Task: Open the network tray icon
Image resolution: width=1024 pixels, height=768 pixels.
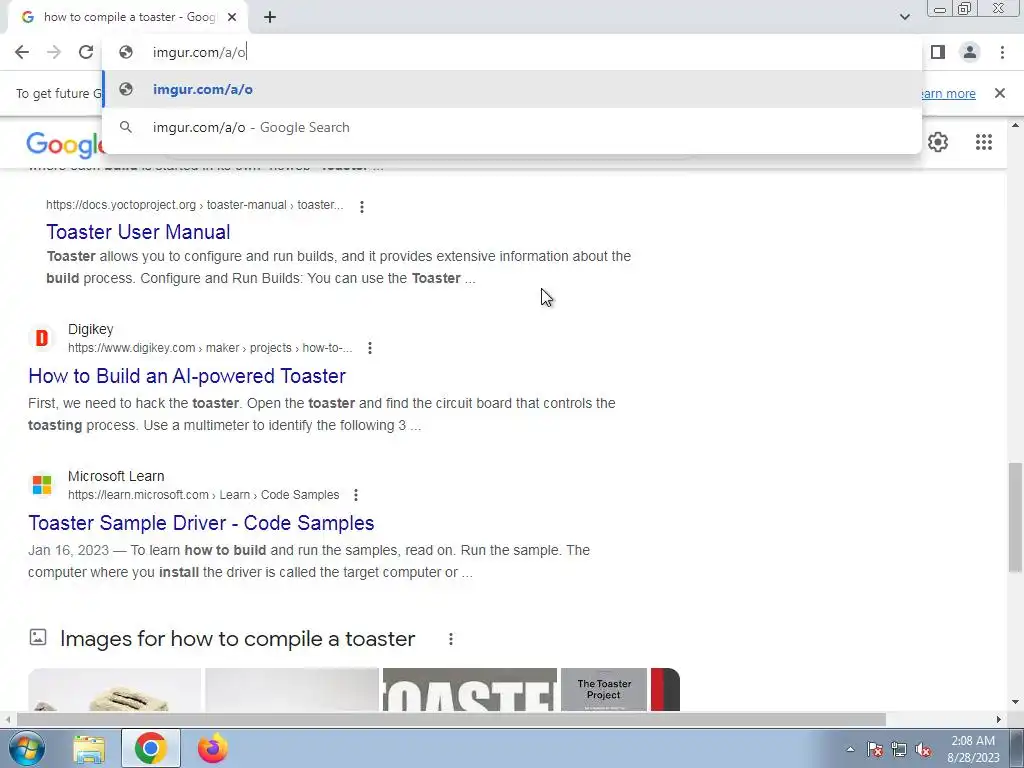Action: tap(899, 749)
